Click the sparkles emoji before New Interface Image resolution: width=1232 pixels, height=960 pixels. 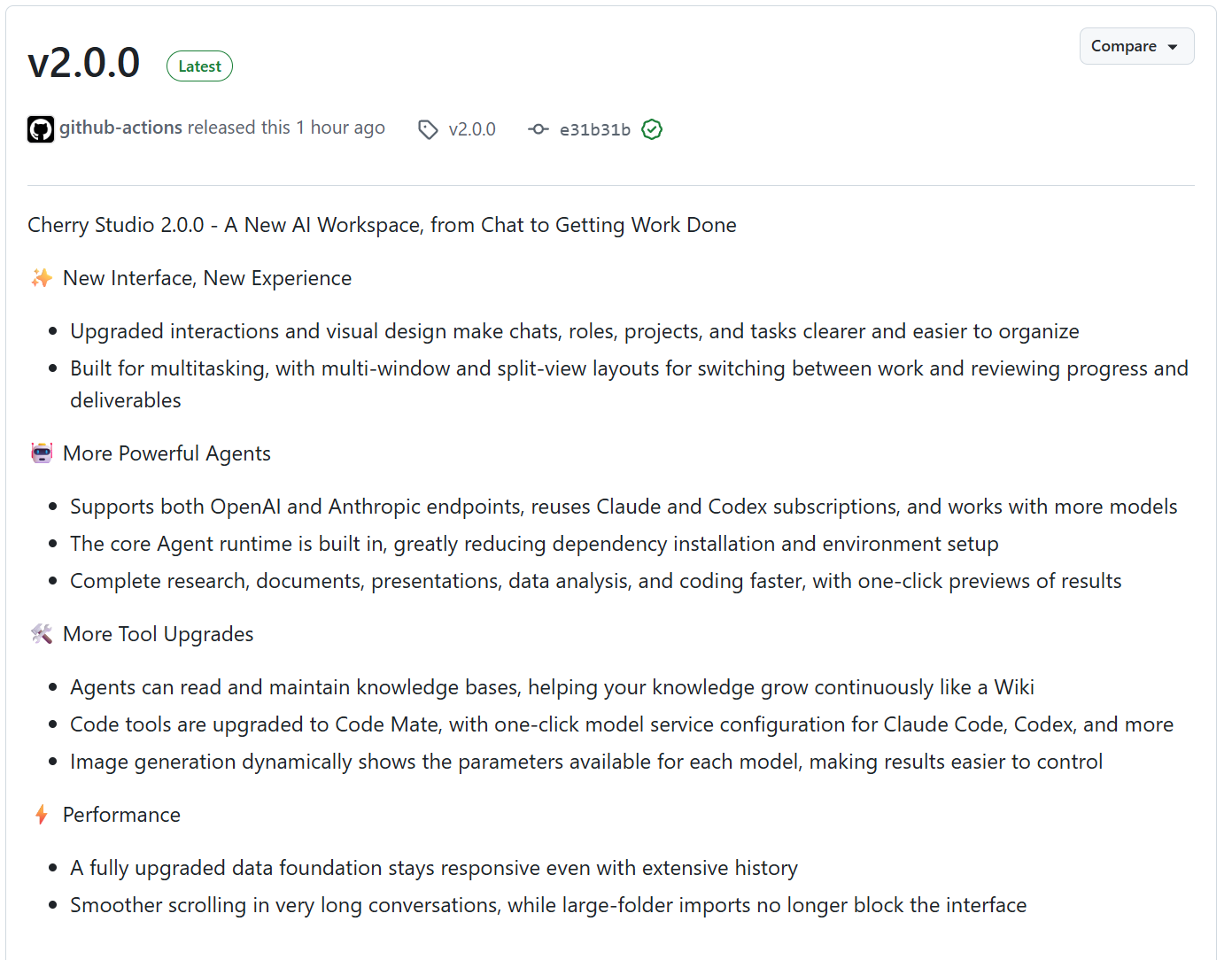point(42,278)
